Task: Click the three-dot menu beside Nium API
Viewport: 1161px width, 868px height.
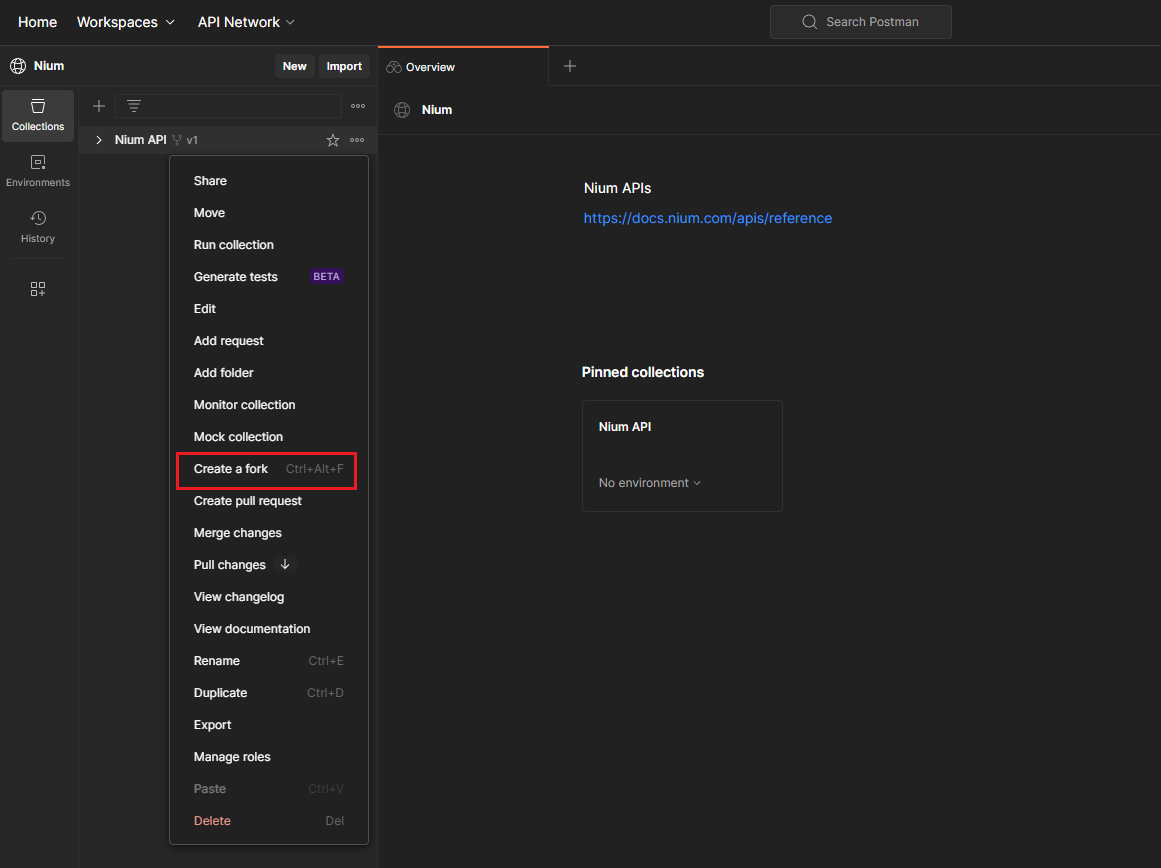Action: coord(357,140)
